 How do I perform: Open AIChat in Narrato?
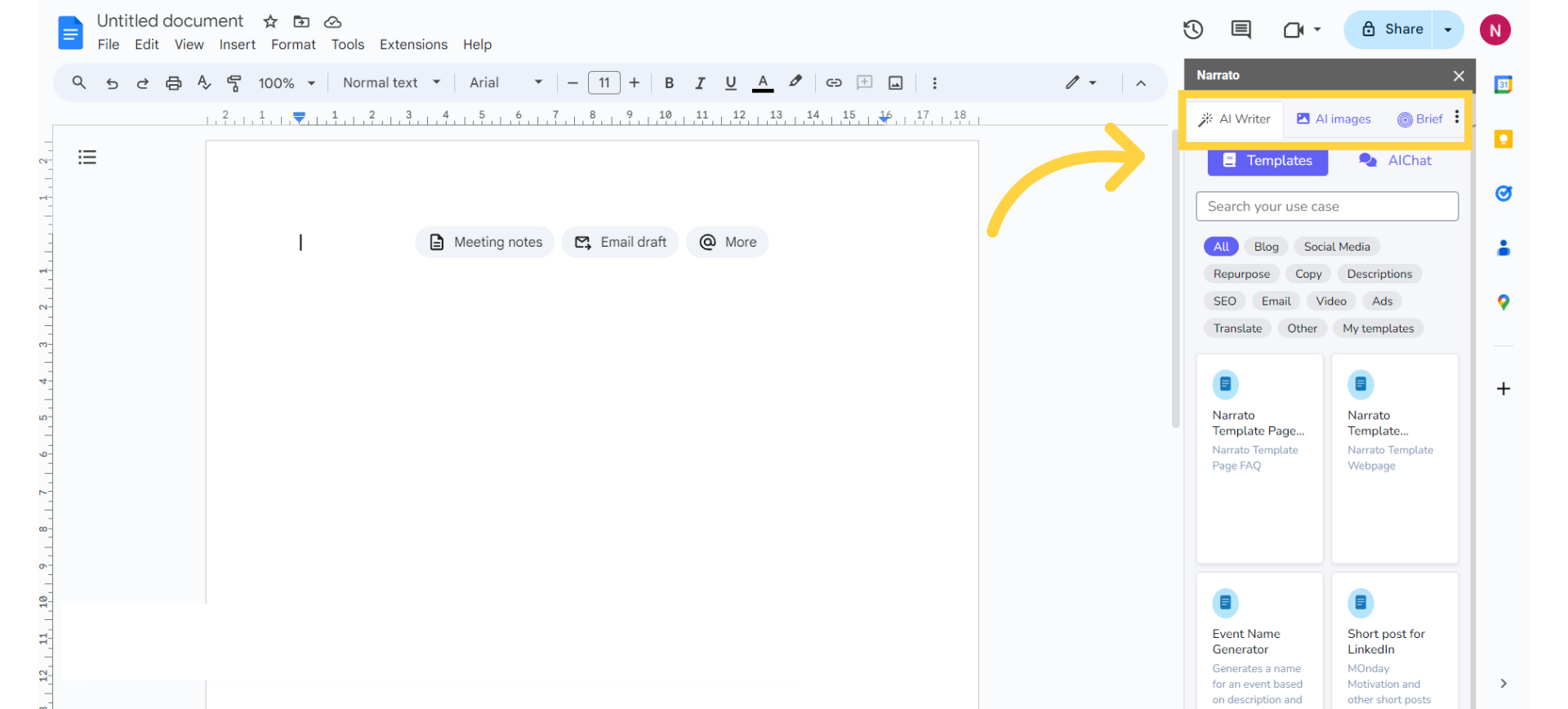point(1395,160)
